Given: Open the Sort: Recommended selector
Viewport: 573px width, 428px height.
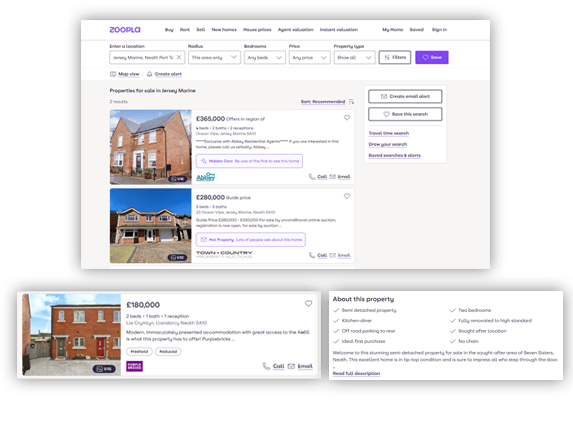Looking at the screenshot, I should (x=323, y=101).
